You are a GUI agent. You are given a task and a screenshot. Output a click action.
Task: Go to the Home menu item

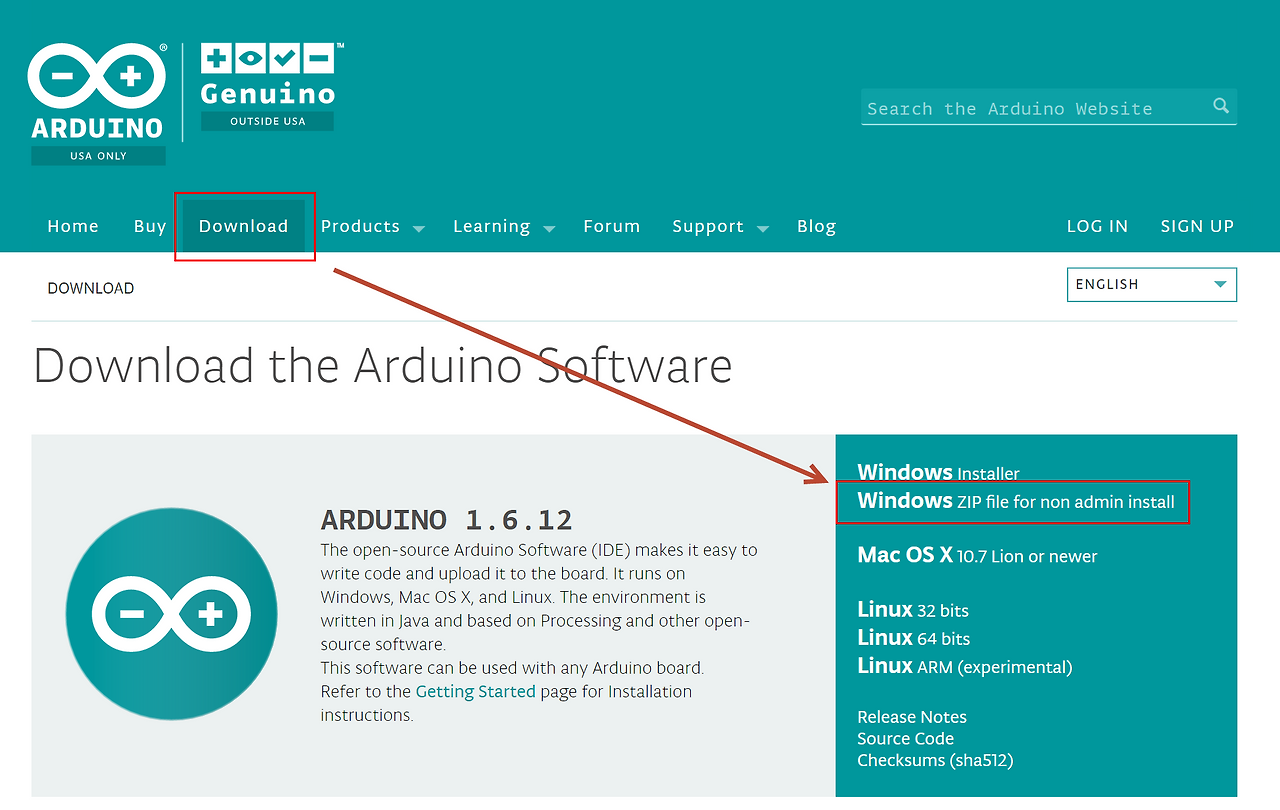click(73, 226)
